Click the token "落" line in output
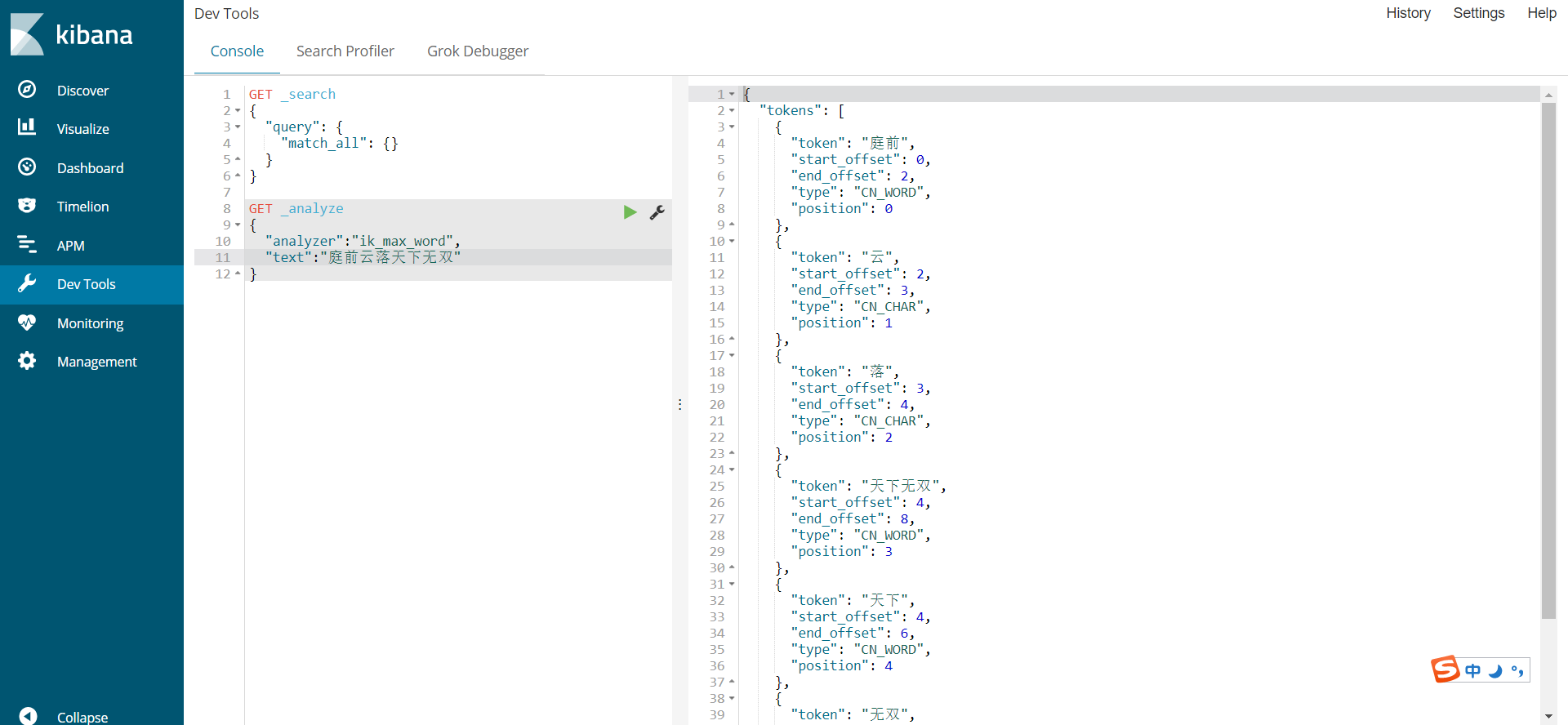The height and width of the screenshot is (725, 1568). click(844, 372)
